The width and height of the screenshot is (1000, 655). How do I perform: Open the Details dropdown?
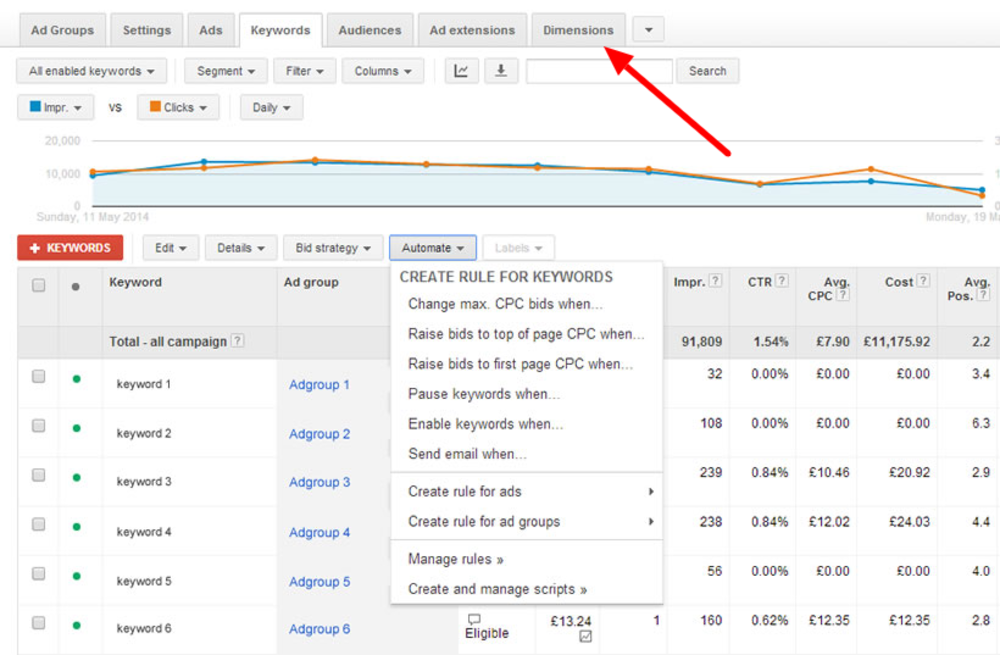[x=240, y=247]
